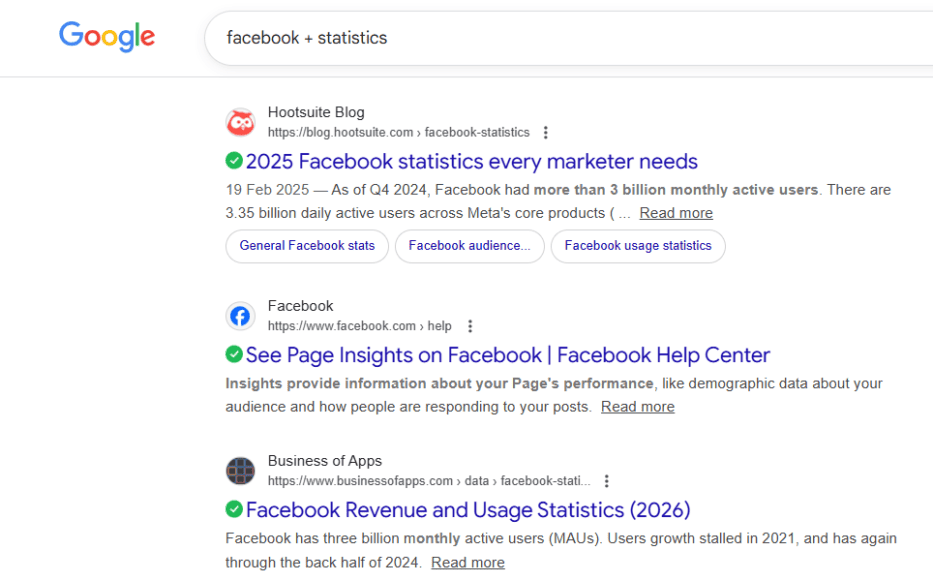The width and height of the screenshot is (933, 581).
Task: Expand Read more on Page Insights snippet
Action: [x=637, y=407]
